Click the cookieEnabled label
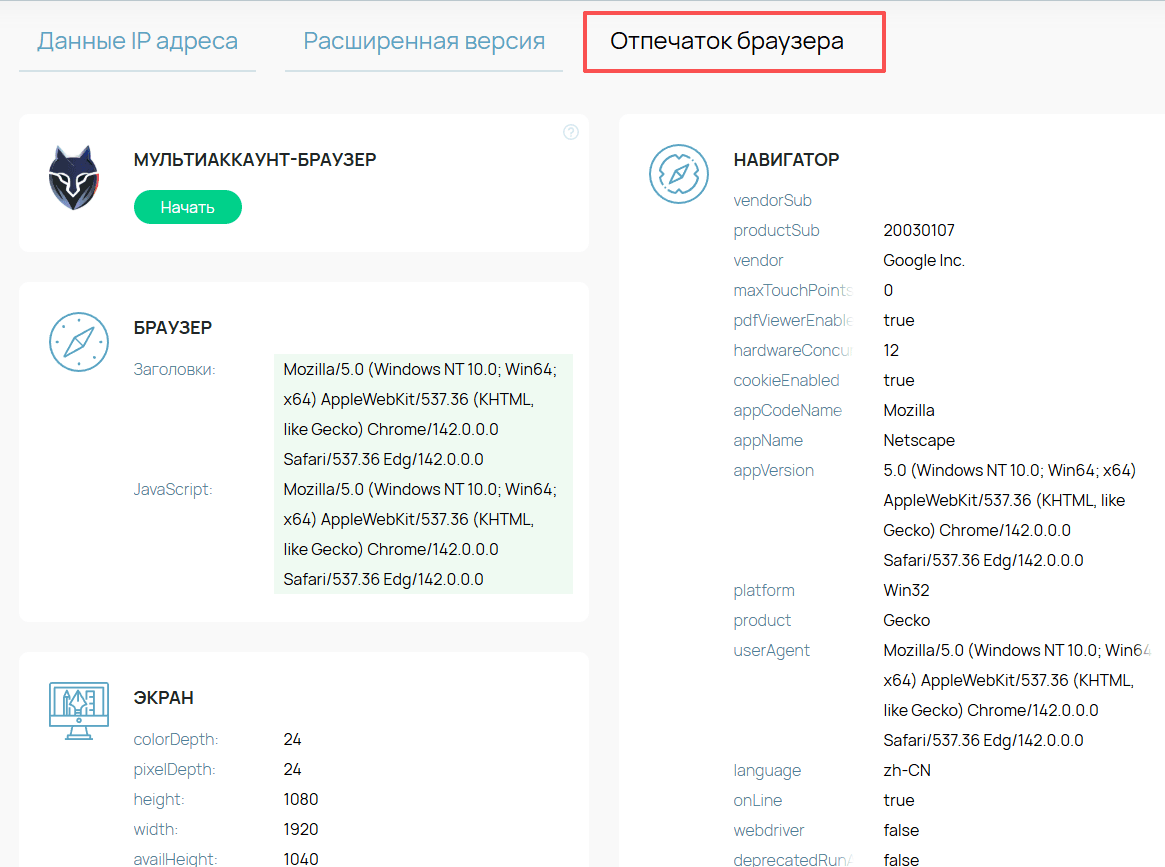Image resolution: width=1165 pixels, height=867 pixels. [x=786, y=380]
